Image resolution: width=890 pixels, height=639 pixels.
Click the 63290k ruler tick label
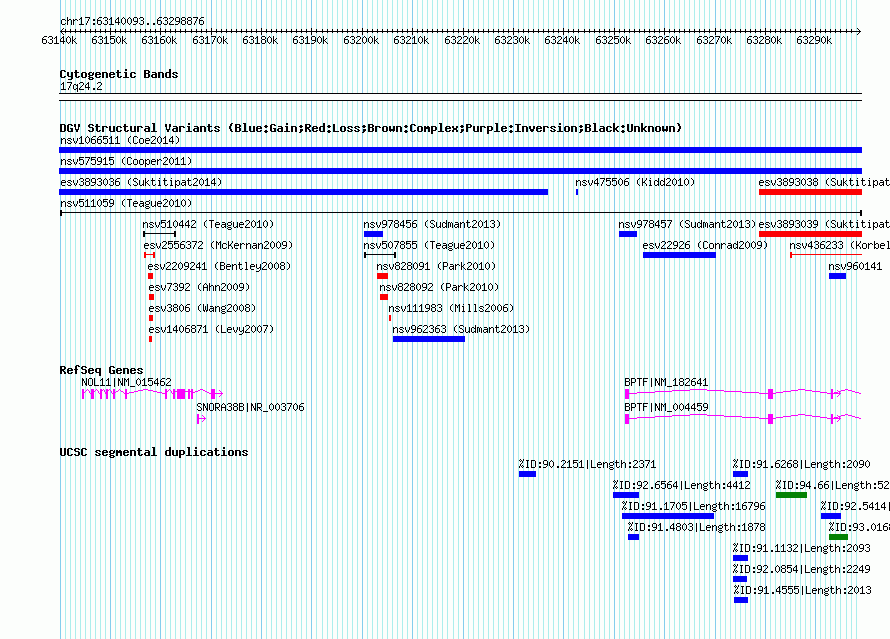(x=814, y=40)
